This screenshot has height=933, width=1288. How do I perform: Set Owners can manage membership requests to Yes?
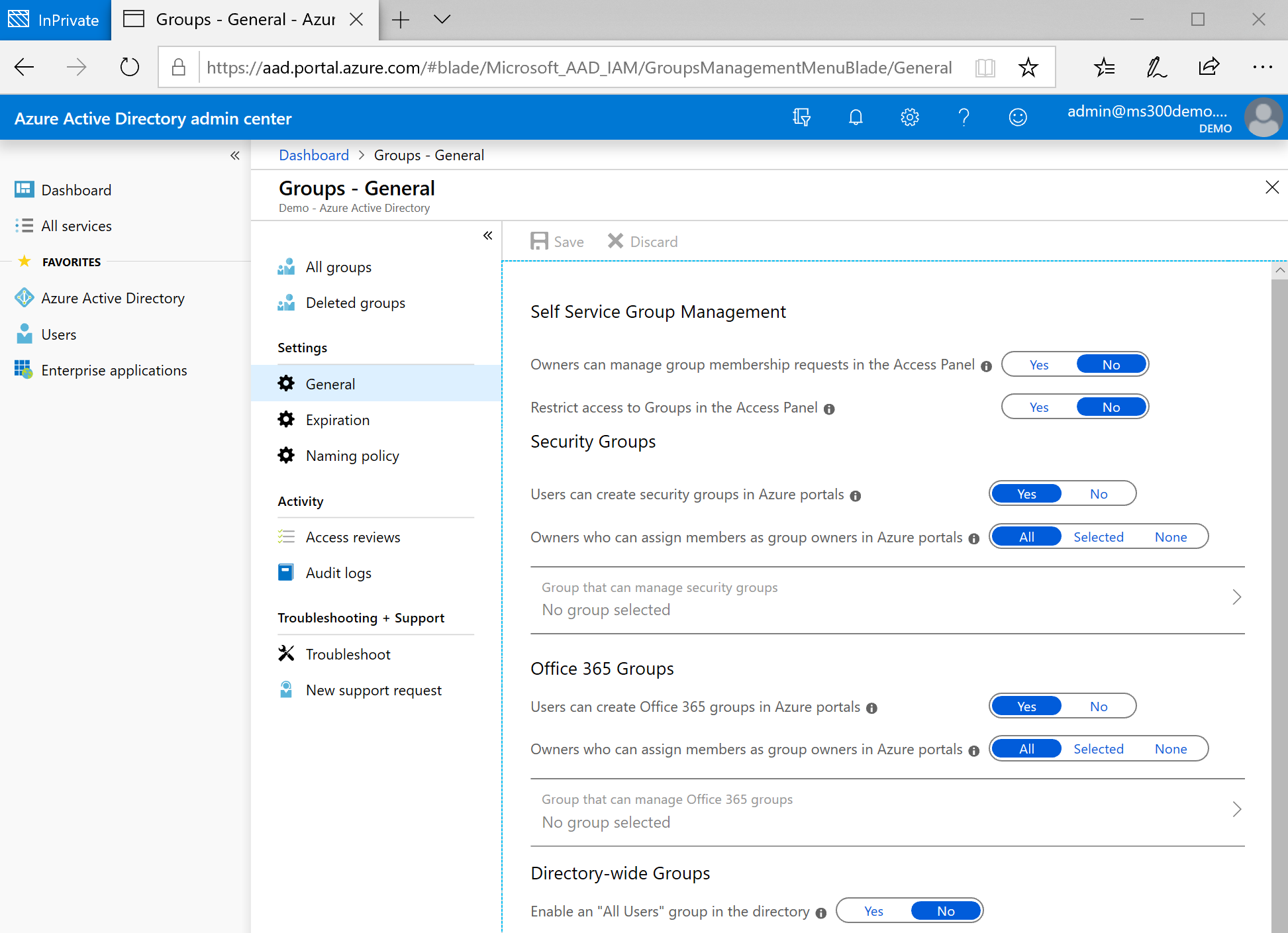click(x=1039, y=364)
